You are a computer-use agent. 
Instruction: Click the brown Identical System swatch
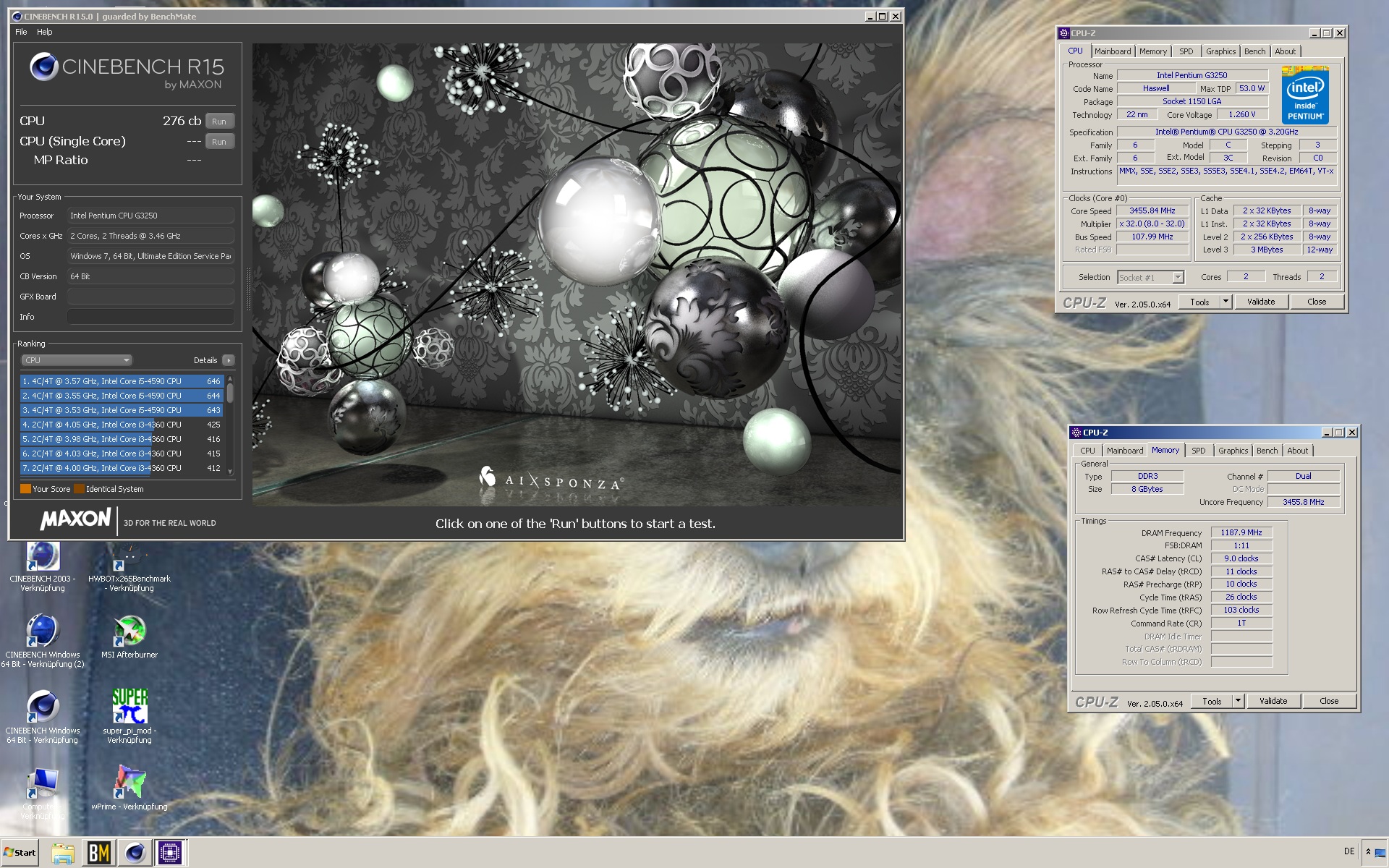pyautogui.click(x=79, y=489)
